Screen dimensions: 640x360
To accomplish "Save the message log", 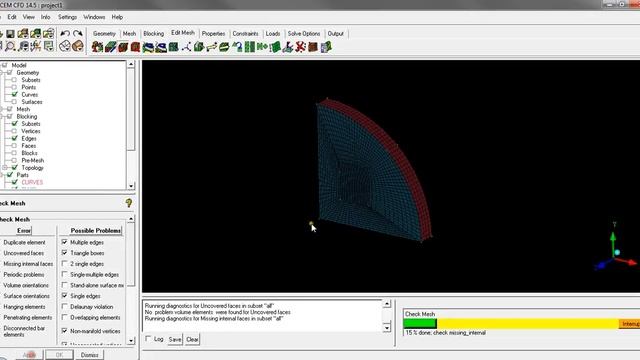I will (x=175, y=339).
